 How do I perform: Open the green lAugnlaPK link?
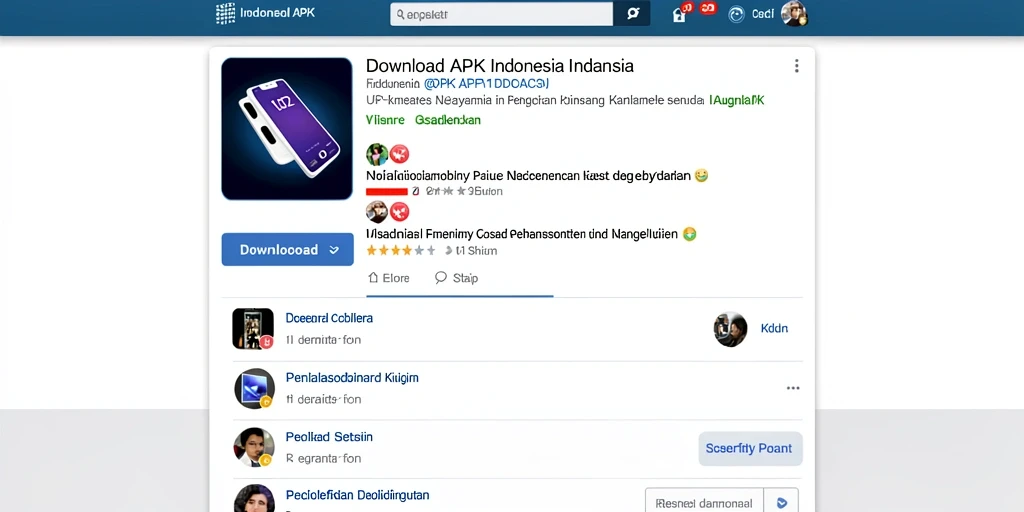pyautogui.click(x=736, y=101)
